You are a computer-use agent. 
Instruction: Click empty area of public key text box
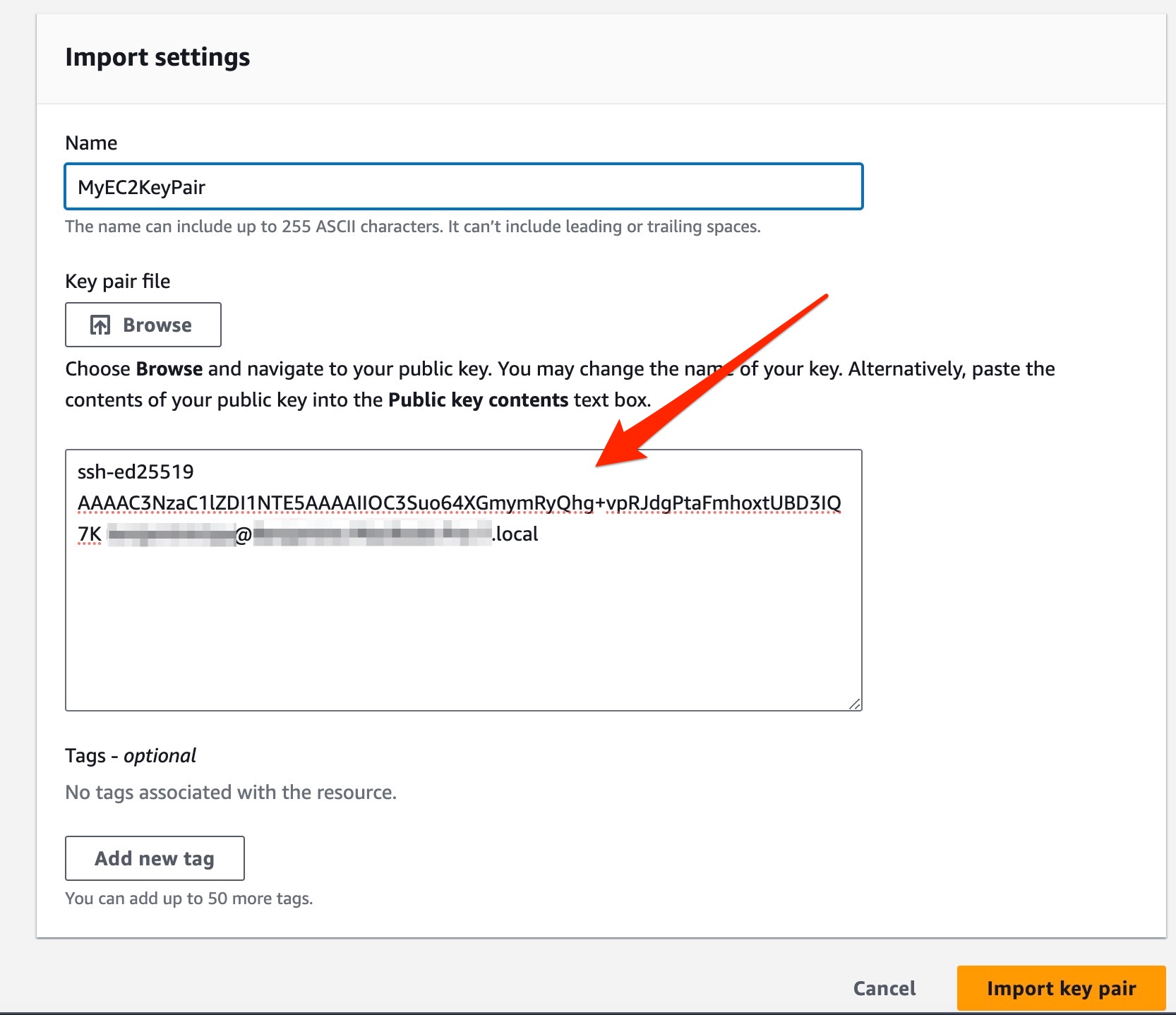463,628
